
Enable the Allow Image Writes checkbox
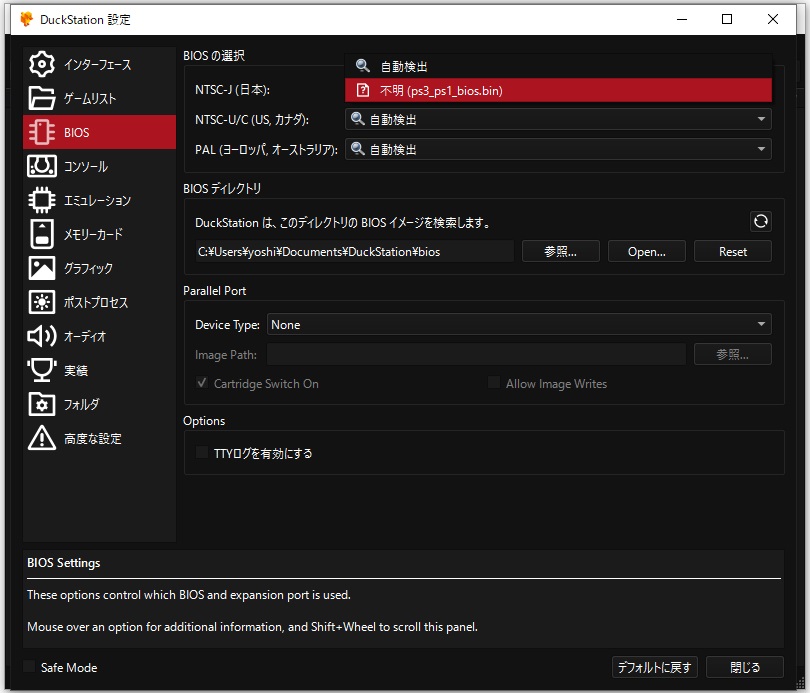pyautogui.click(x=494, y=383)
